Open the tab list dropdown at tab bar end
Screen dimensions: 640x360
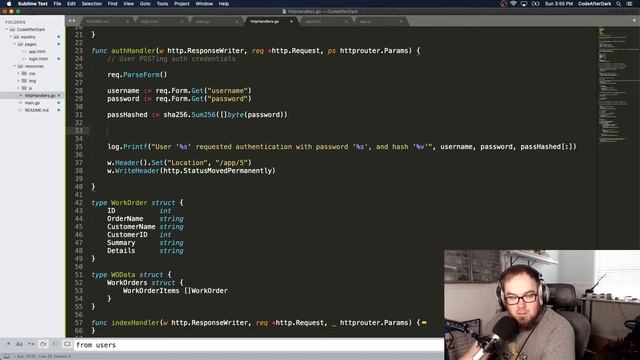tap(634, 20)
